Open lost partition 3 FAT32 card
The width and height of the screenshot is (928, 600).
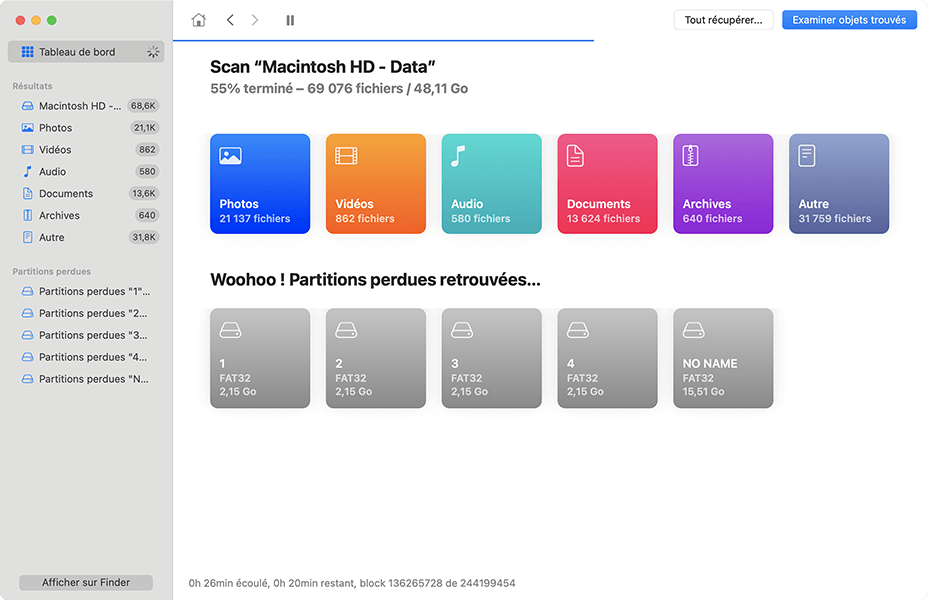[x=492, y=358]
